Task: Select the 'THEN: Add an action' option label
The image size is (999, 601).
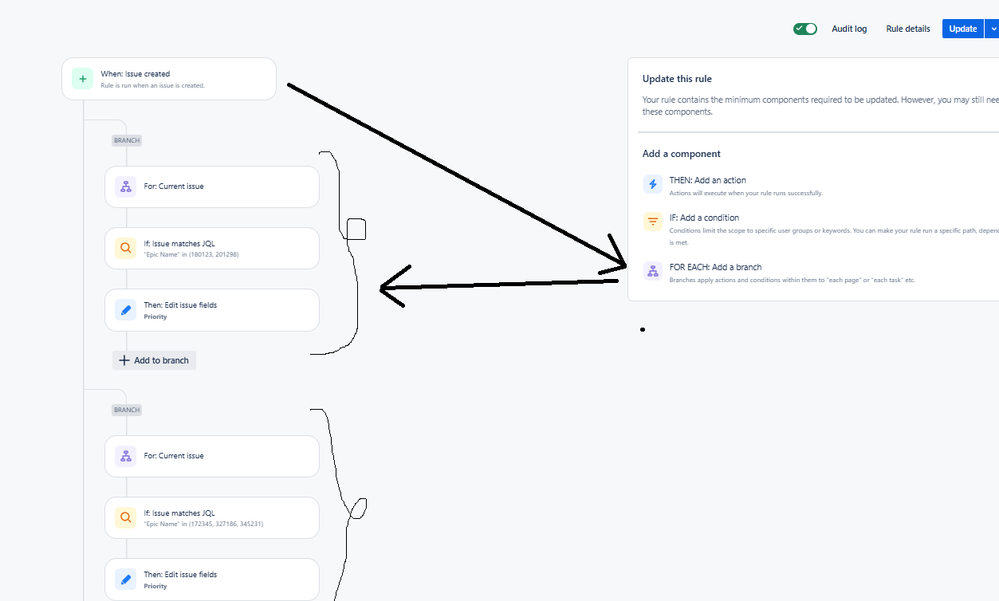Action: 707,180
